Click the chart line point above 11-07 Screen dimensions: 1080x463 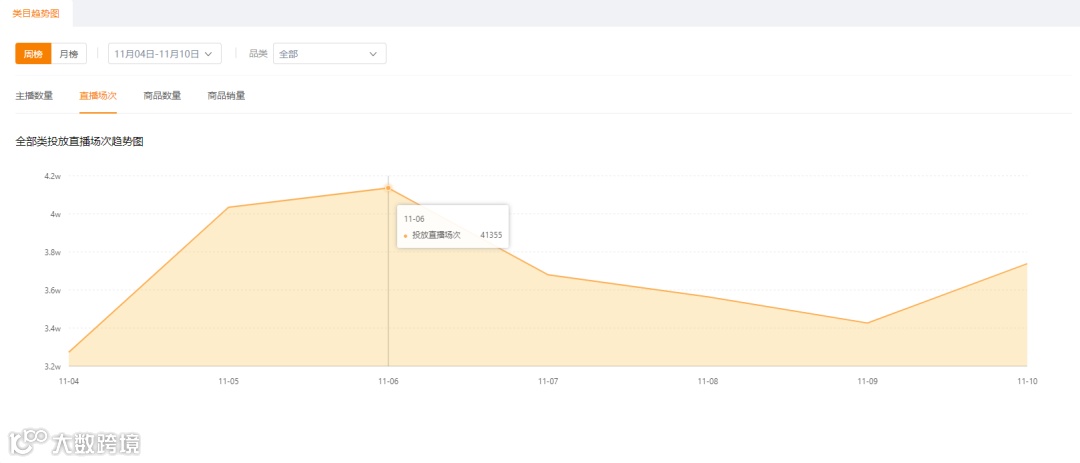pyautogui.click(x=548, y=274)
